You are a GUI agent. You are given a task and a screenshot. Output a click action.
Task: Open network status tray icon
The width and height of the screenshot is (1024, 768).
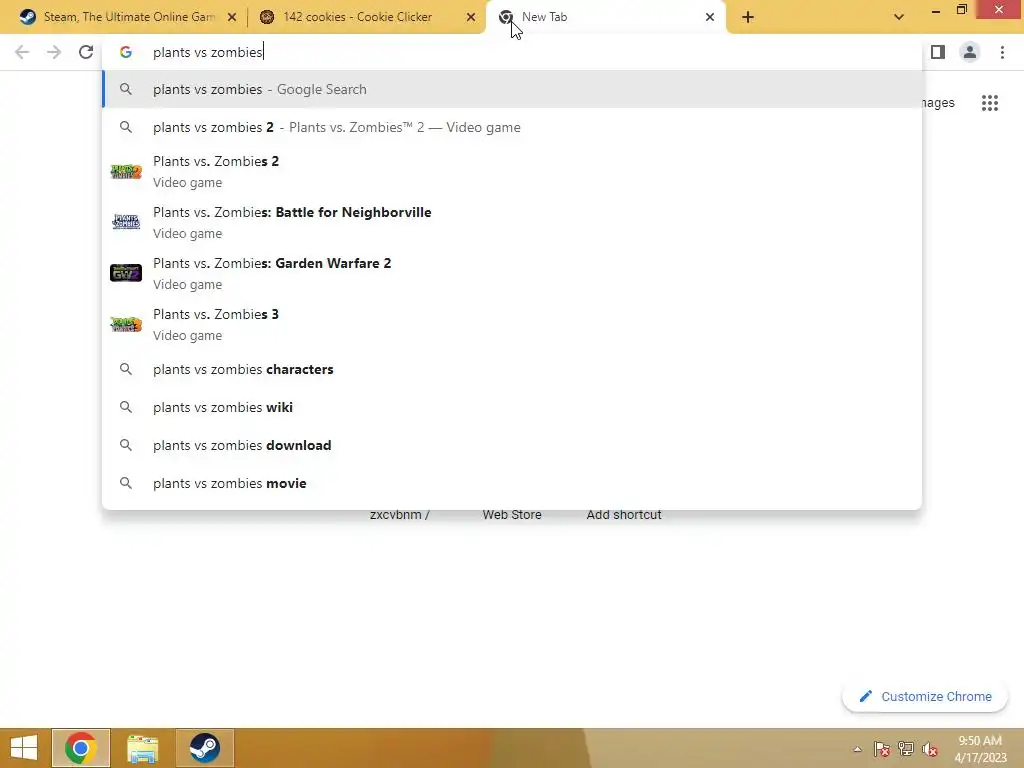point(906,749)
